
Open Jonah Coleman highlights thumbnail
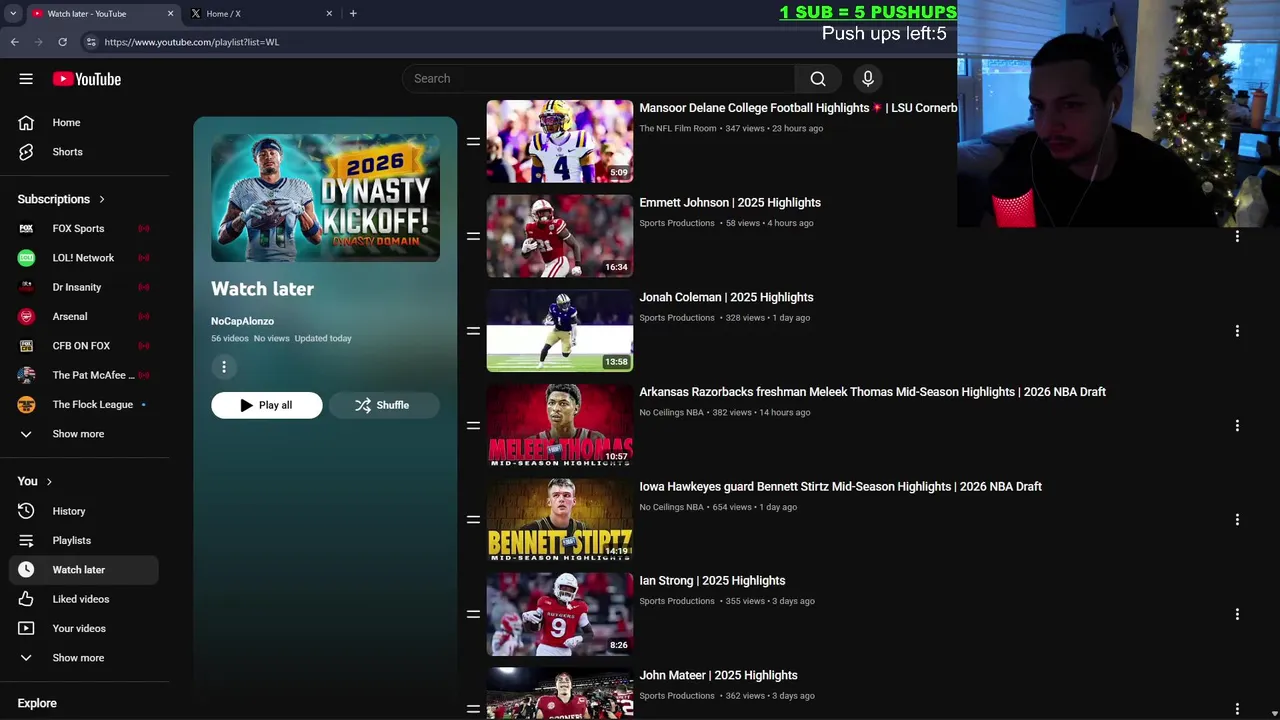[x=559, y=331]
